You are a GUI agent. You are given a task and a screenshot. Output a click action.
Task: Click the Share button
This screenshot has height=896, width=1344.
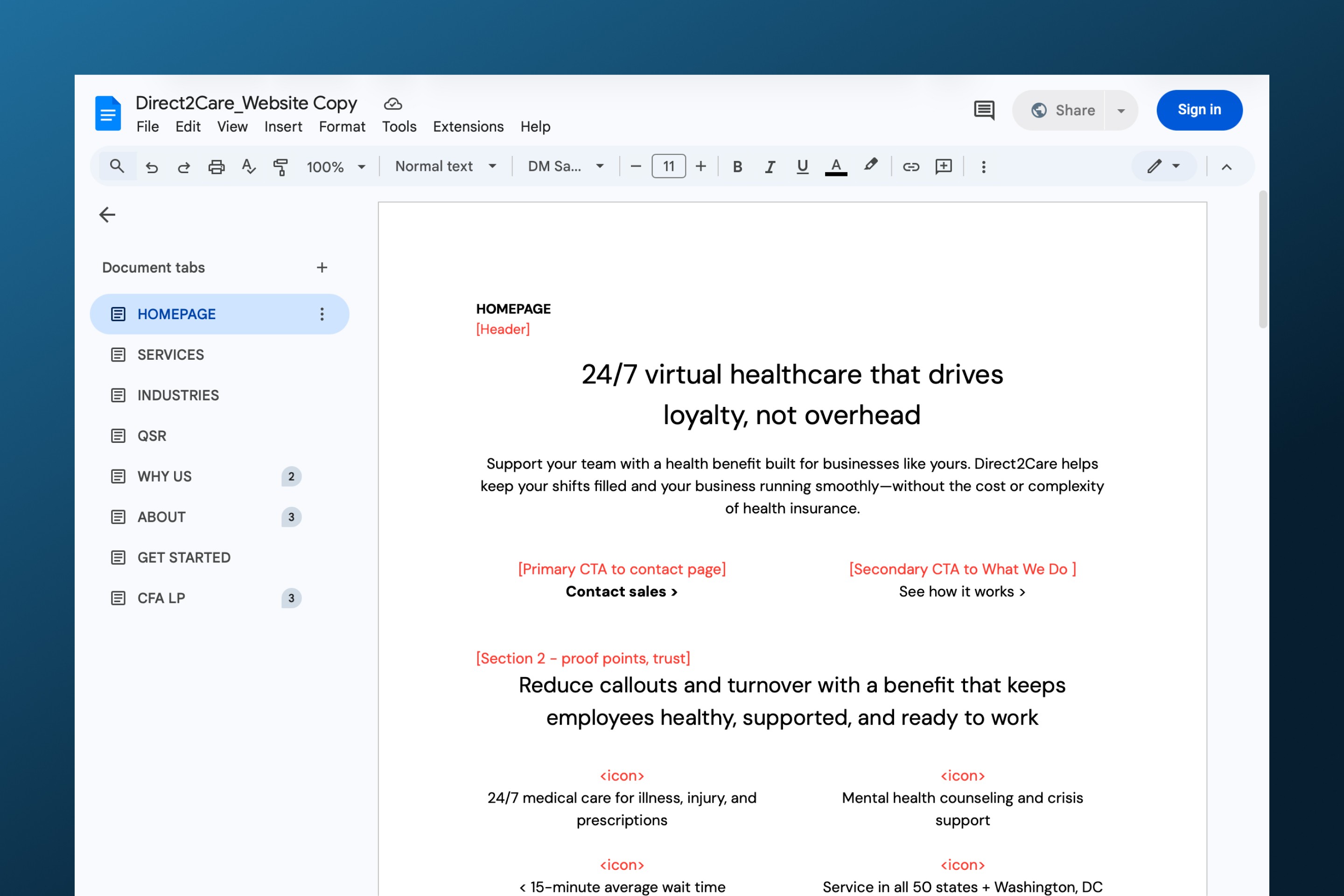[1063, 110]
